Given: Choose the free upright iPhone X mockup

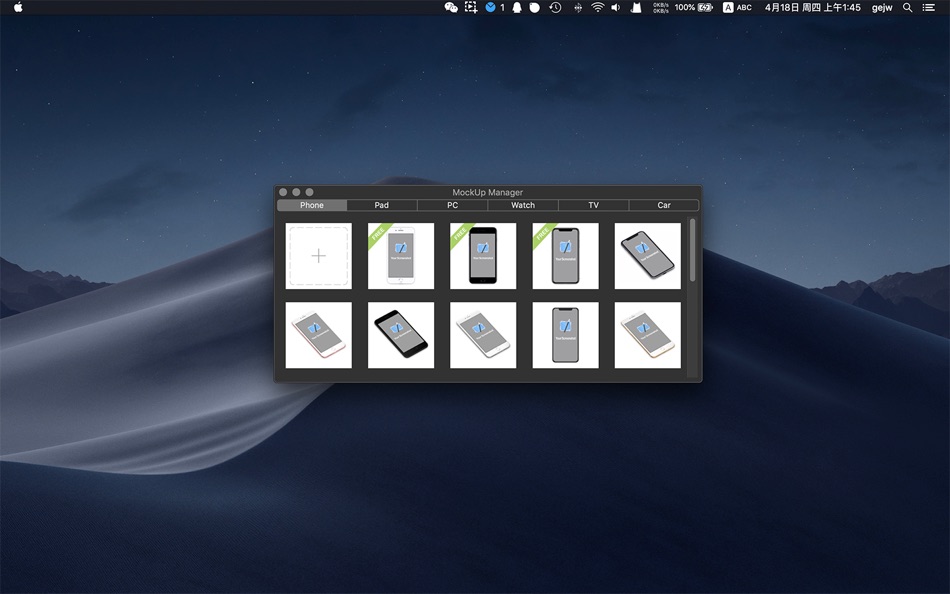Looking at the screenshot, I should coord(565,256).
